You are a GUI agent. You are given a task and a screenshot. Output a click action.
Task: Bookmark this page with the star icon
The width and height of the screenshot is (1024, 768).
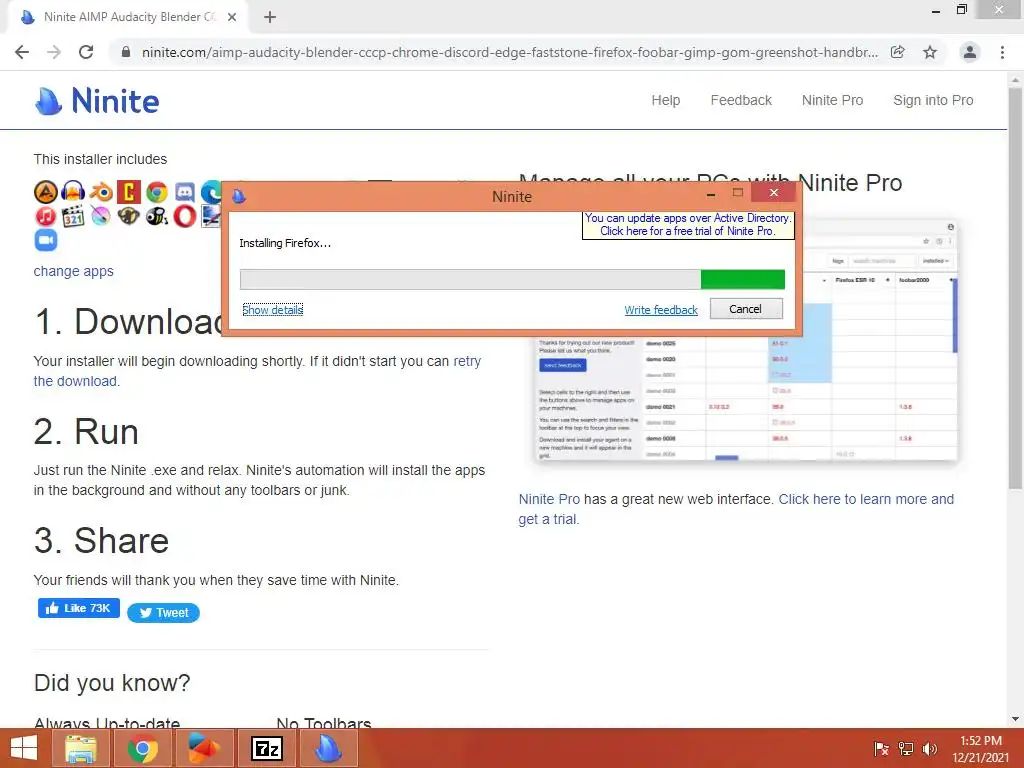(930, 52)
